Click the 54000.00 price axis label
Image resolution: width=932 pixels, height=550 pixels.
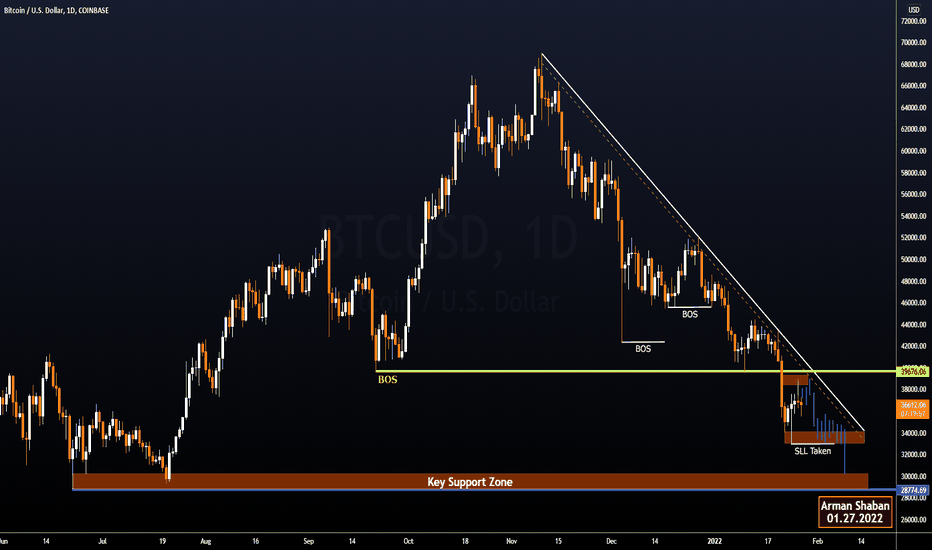click(914, 216)
